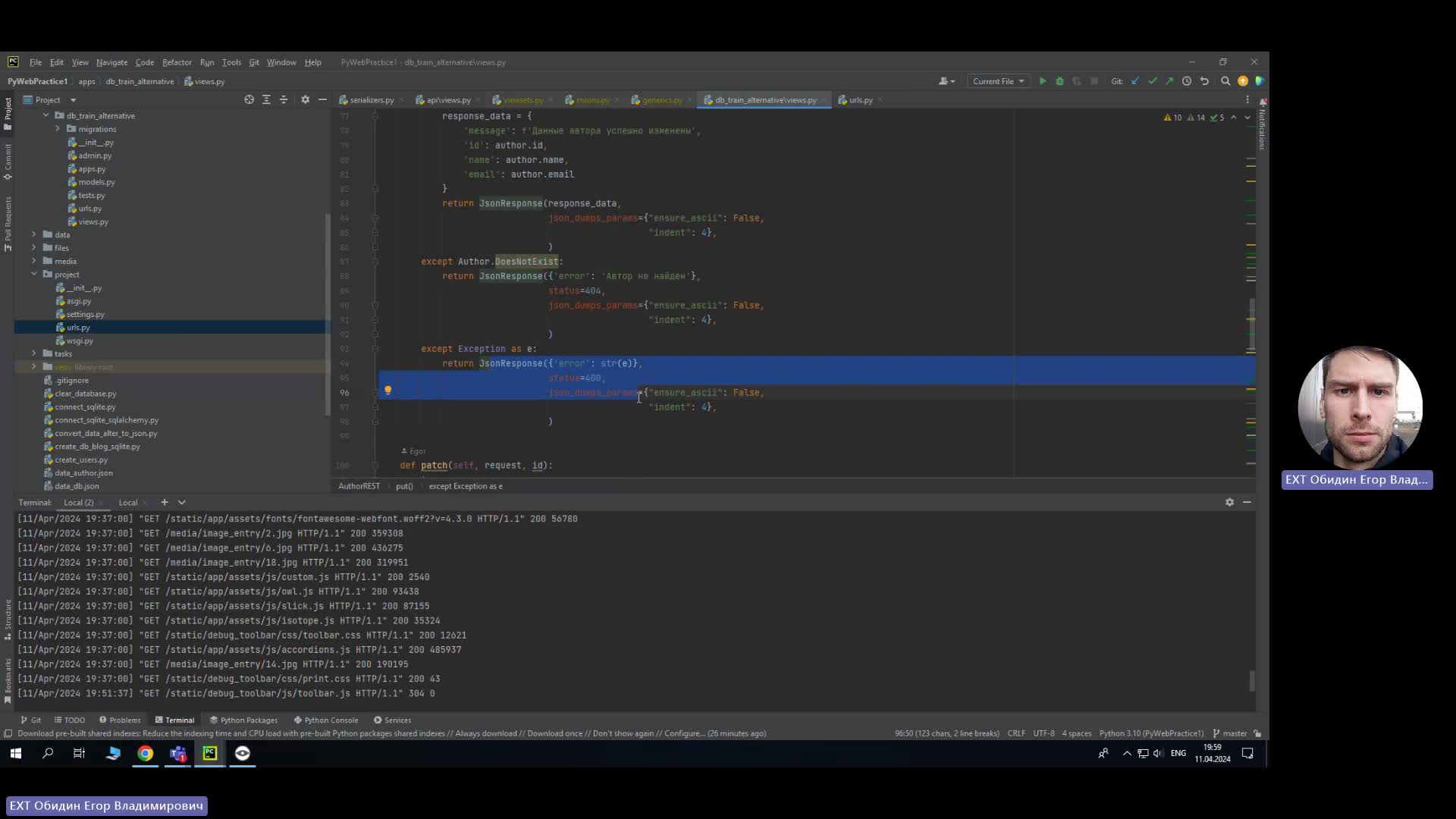Open Chrome from the Windows taskbar
This screenshot has height=819, width=1456.
click(145, 753)
